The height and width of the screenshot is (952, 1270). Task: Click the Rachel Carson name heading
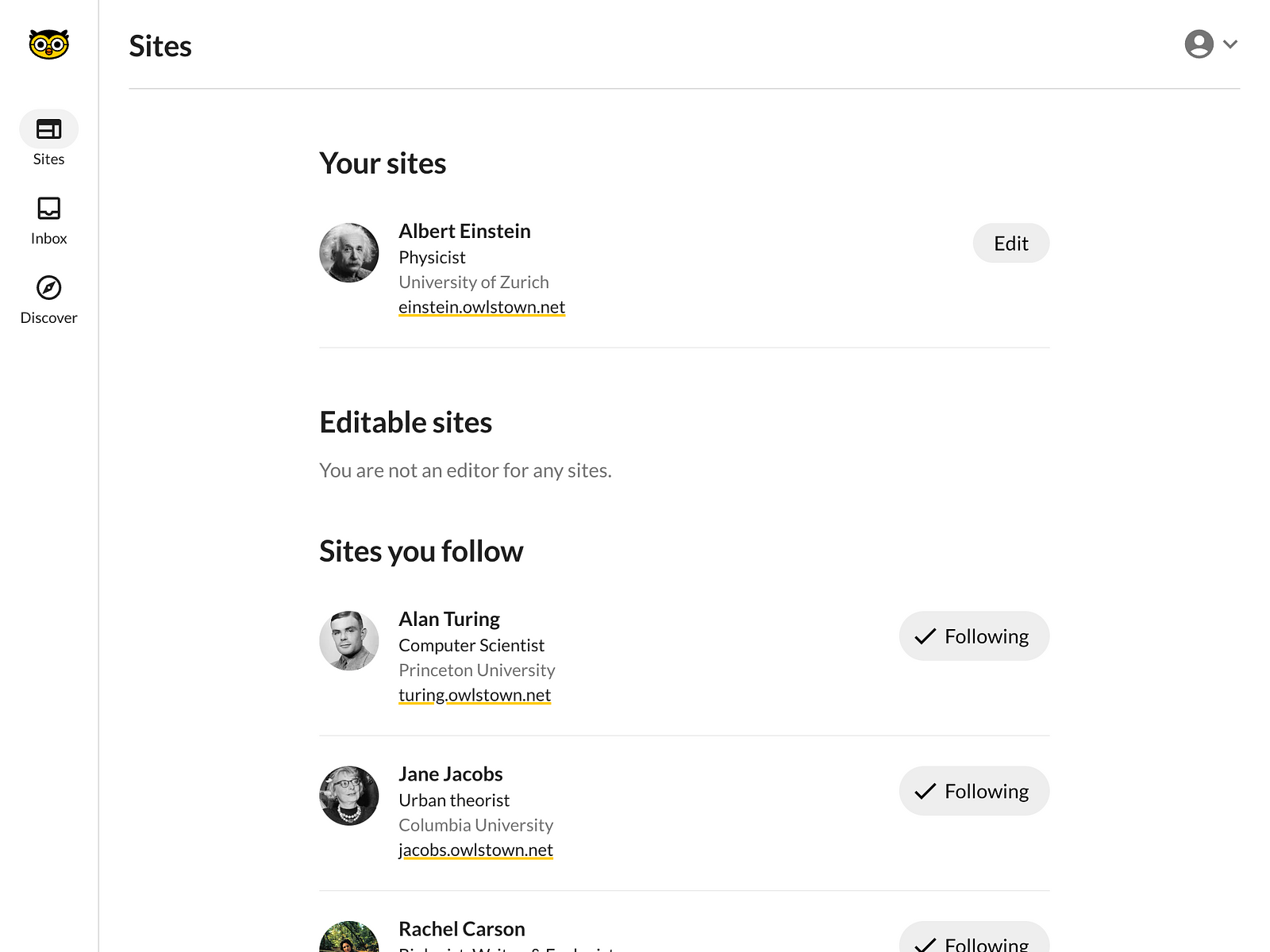click(x=462, y=928)
